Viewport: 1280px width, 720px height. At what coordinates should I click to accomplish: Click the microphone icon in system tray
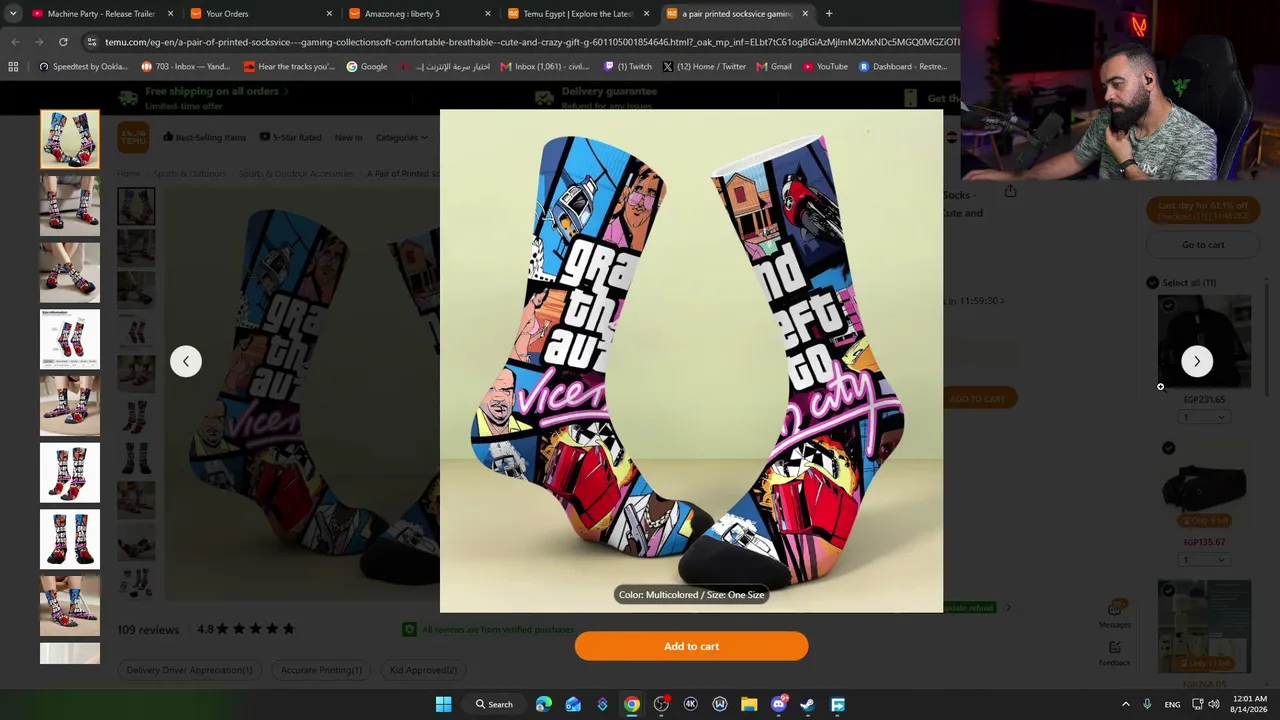(1147, 704)
